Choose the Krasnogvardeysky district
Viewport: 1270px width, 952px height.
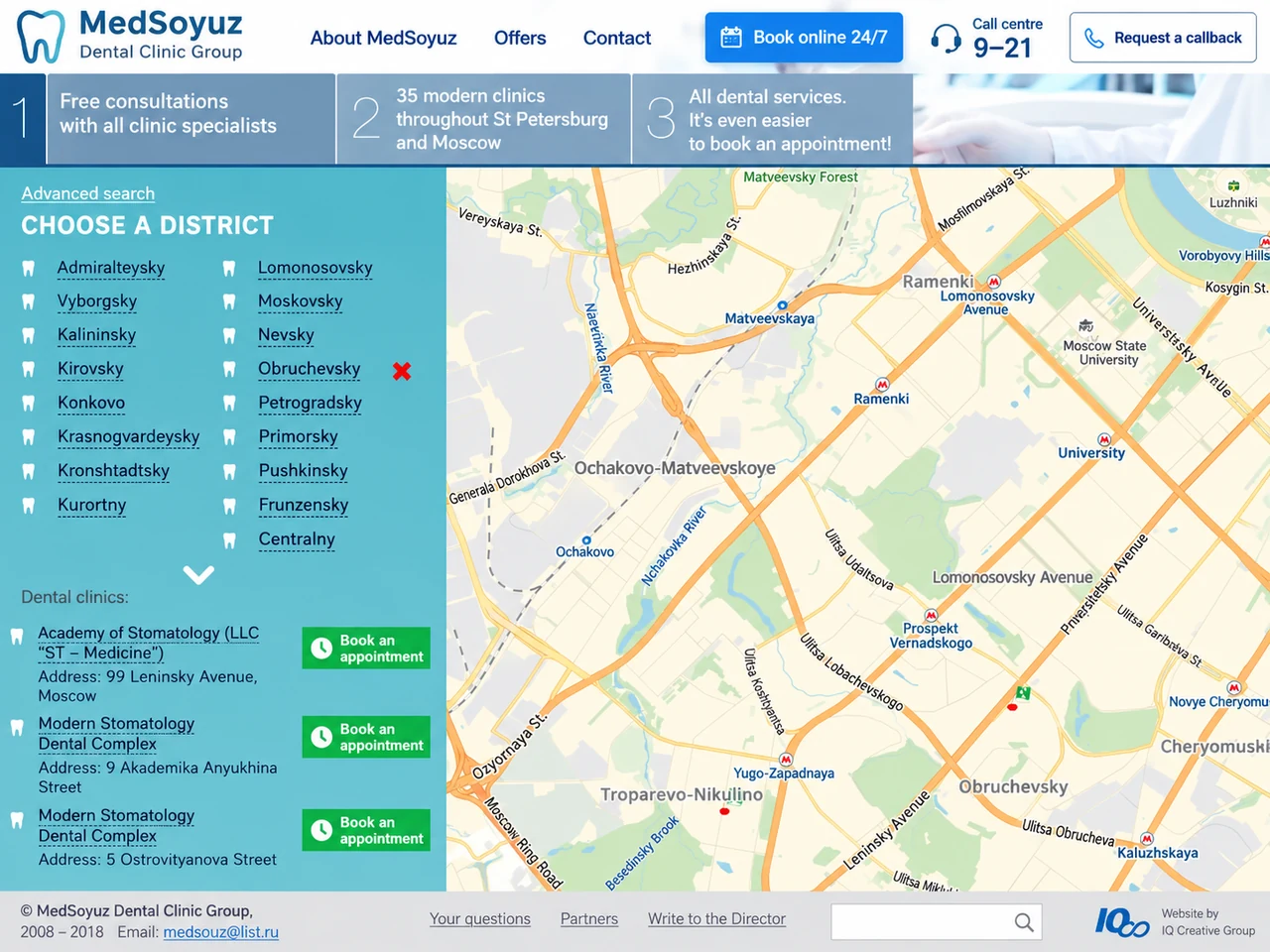(128, 436)
